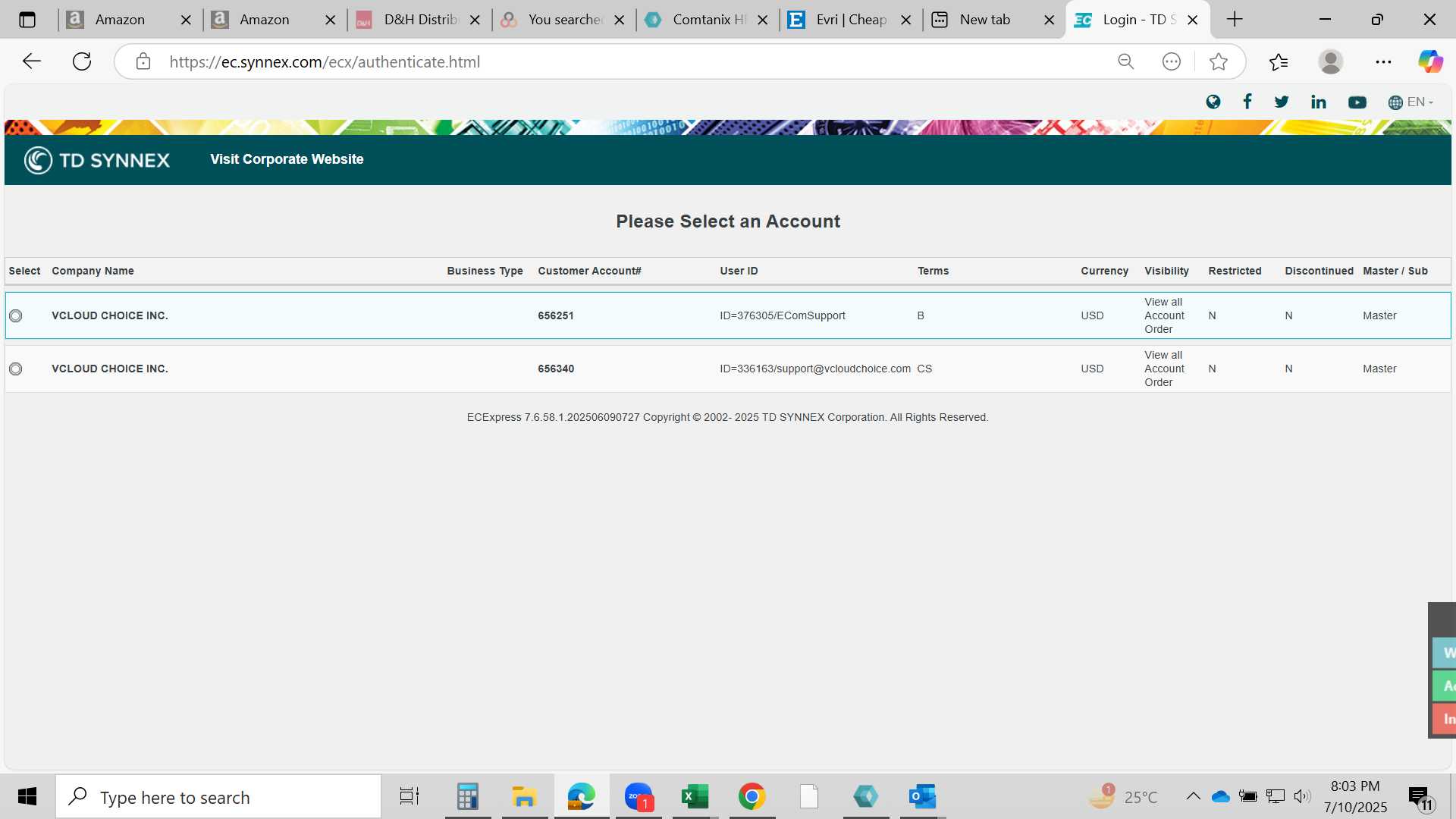Click Customer Account# column header

click(589, 271)
